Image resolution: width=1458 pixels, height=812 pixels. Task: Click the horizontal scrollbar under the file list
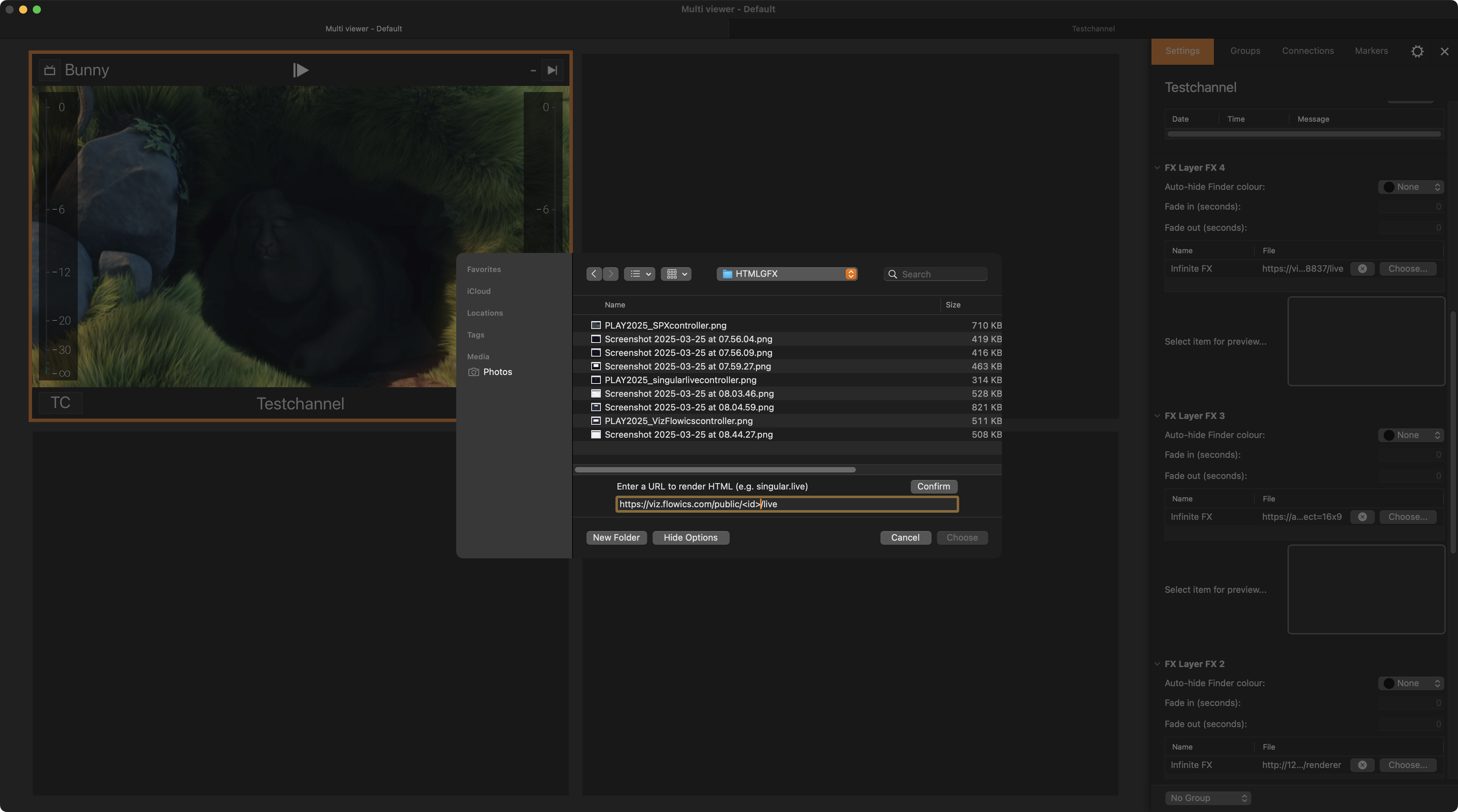pos(714,470)
